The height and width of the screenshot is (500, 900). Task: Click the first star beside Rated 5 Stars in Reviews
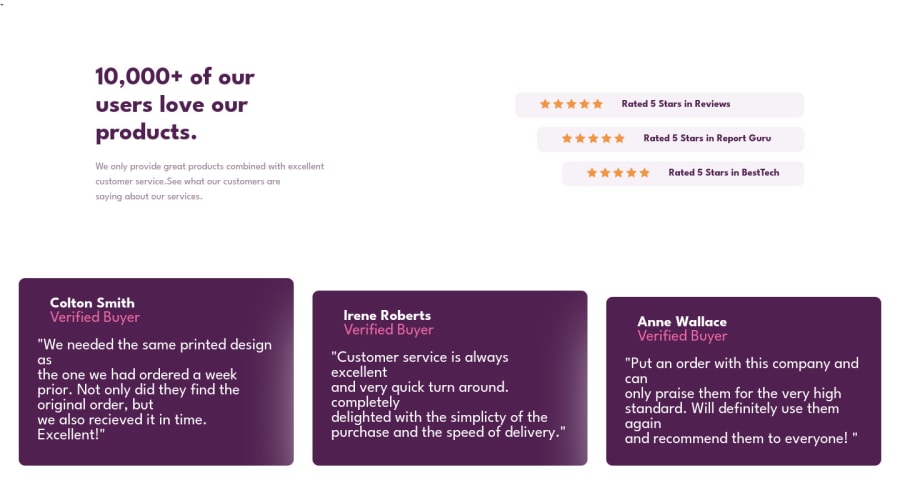[x=545, y=104]
